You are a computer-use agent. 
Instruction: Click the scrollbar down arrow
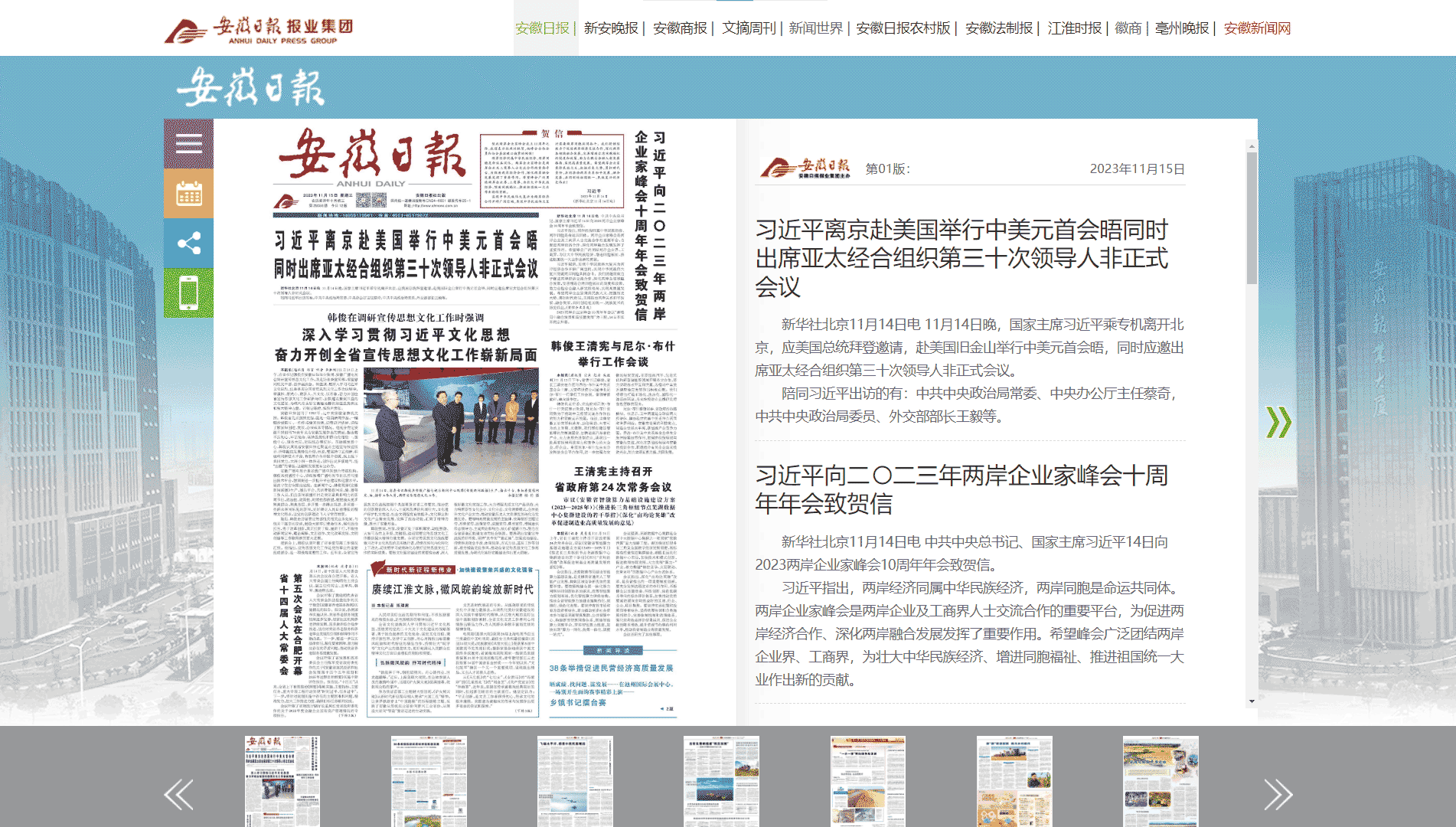(x=1252, y=701)
